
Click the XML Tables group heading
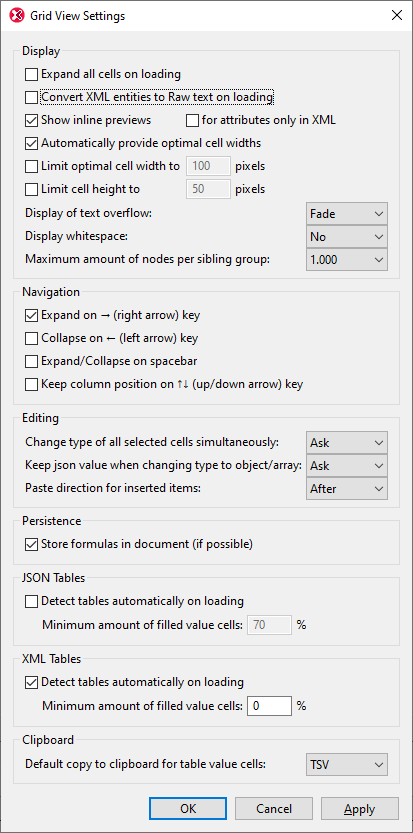pyautogui.click(x=52, y=659)
